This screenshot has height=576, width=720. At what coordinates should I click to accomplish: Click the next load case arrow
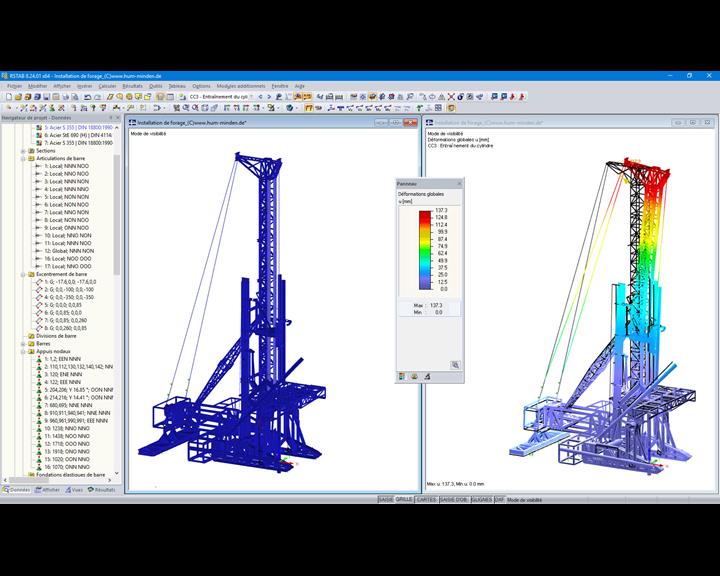pyautogui.click(x=269, y=97)
